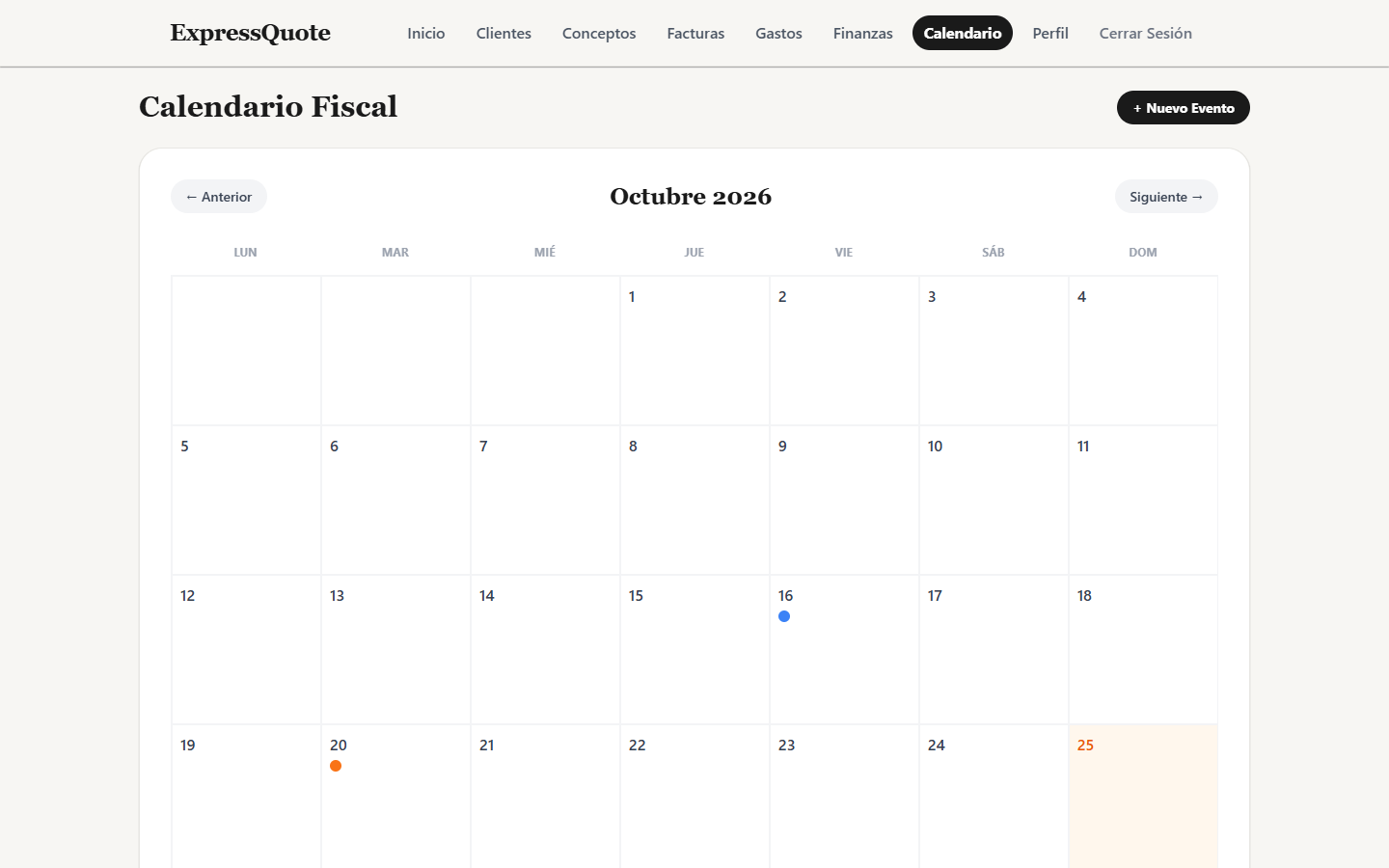Click day 22 in the calendar
Screen dimensions: 1389x868
(694, 797)
